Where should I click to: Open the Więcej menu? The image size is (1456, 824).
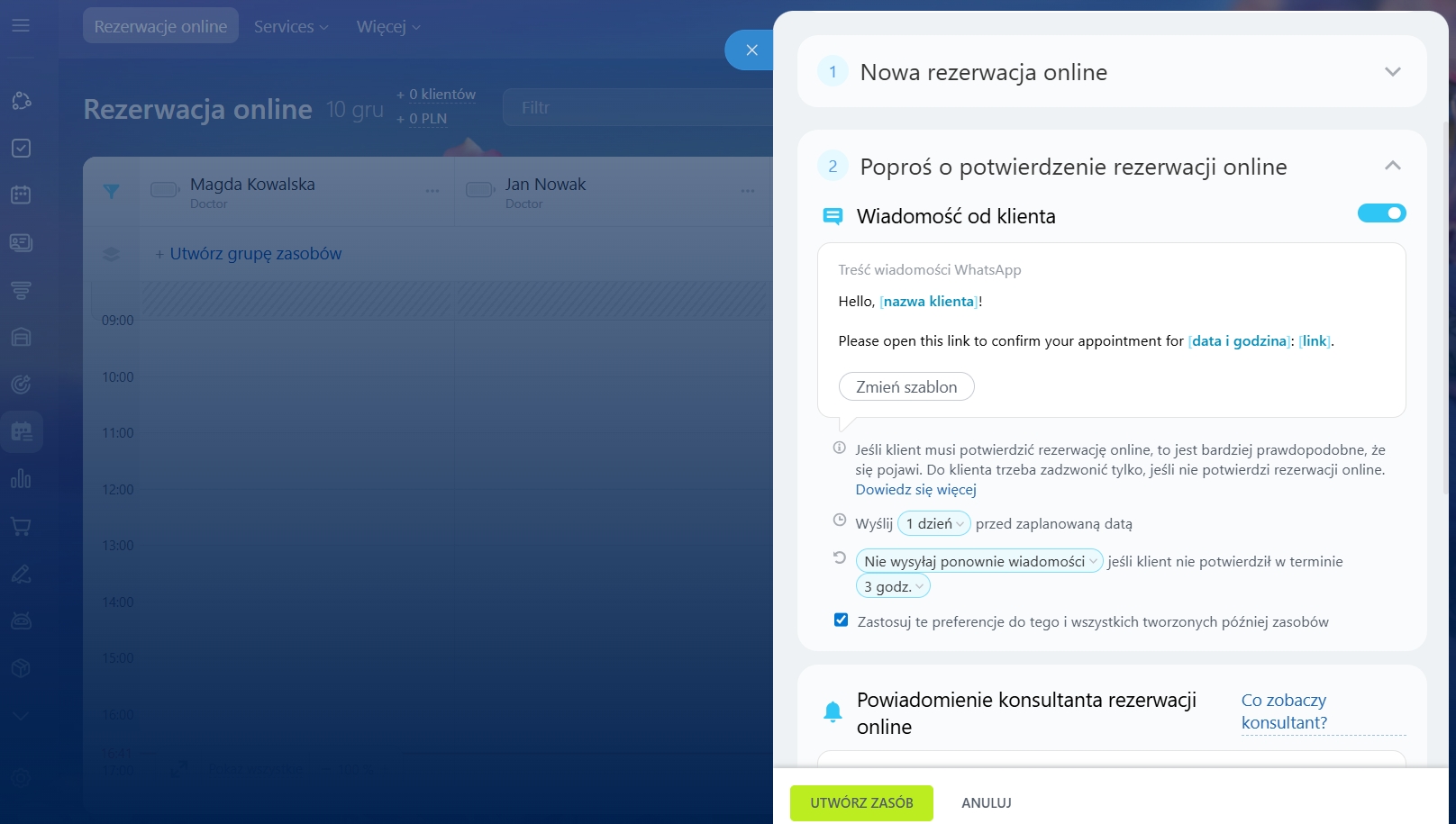(x=388, y=27)
